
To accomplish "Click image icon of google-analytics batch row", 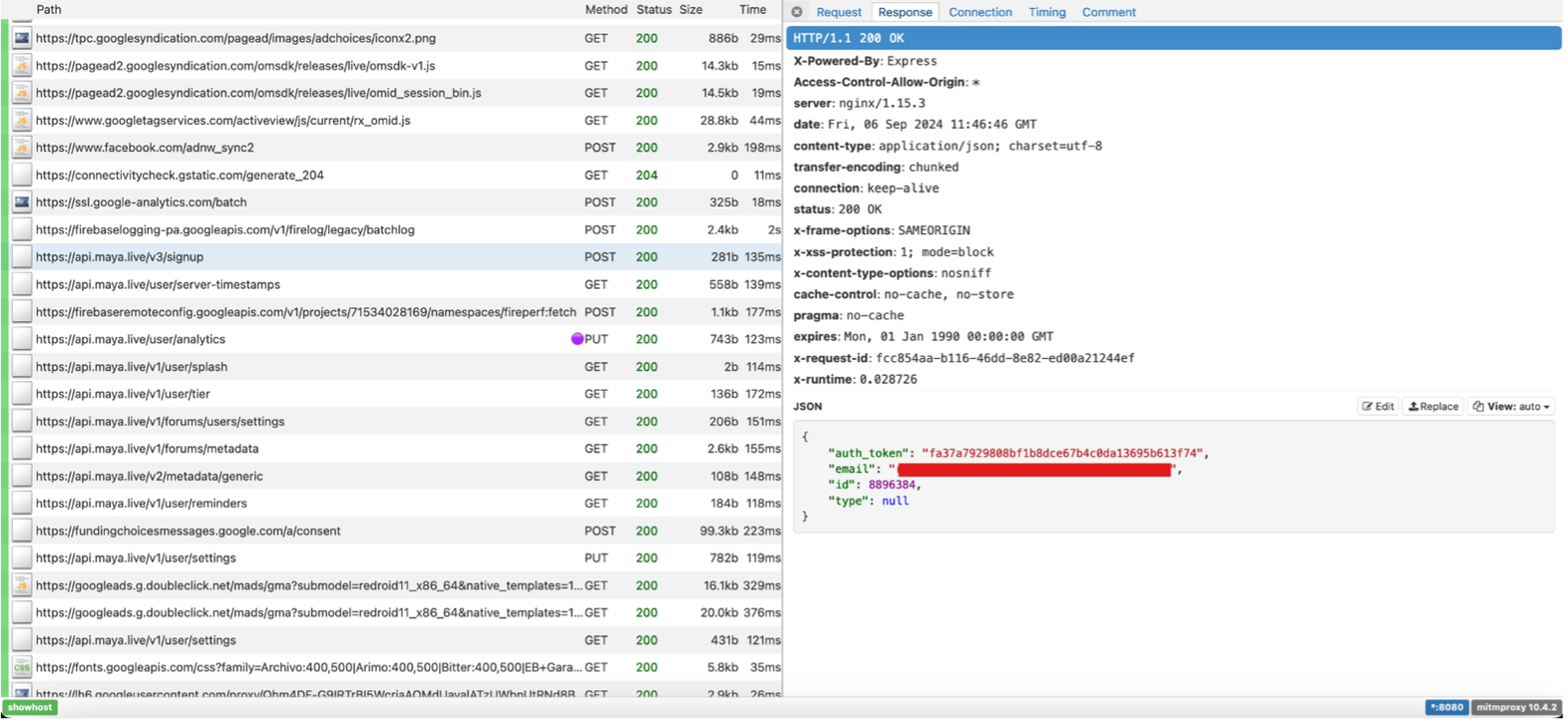I will [22, 202].
